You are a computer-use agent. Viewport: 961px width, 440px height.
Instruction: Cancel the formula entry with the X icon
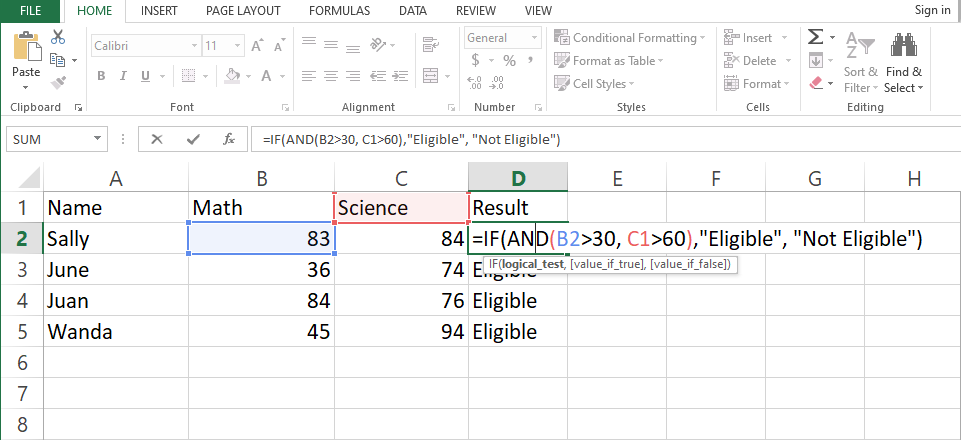tap(157, 139)
